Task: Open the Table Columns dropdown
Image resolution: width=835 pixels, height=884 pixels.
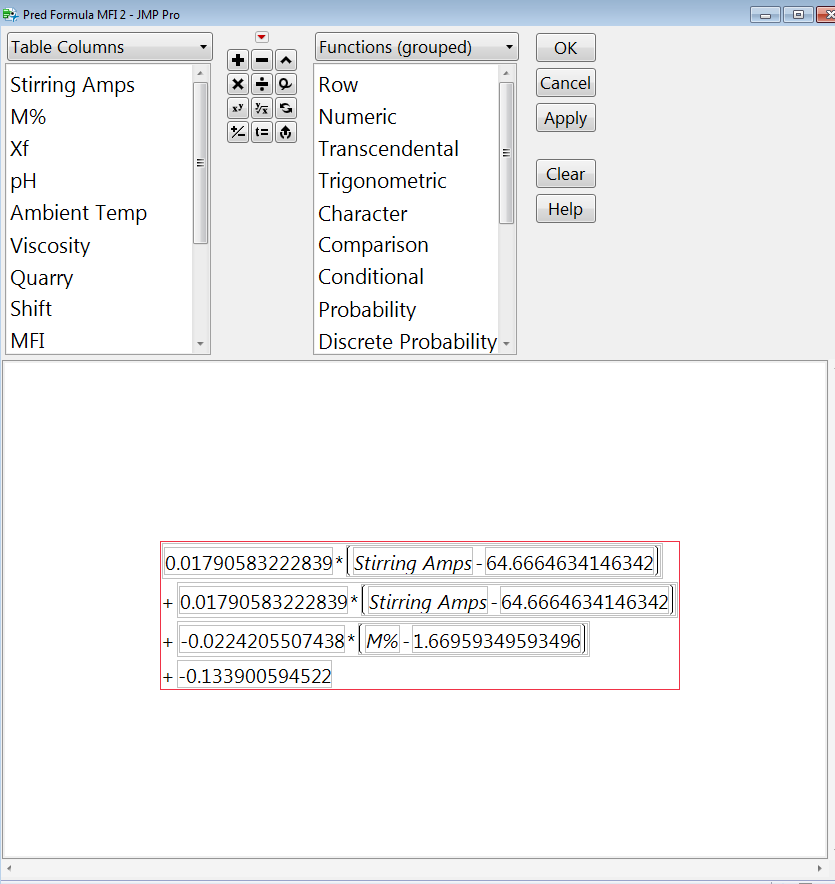Action: 108,46
